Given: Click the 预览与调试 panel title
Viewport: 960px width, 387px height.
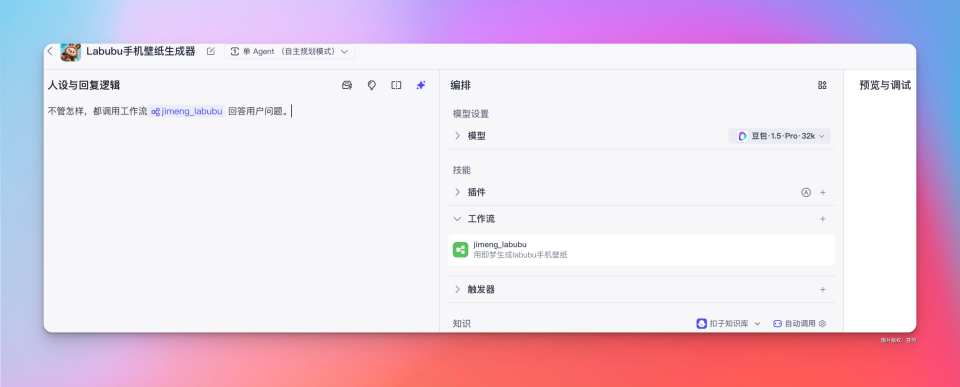Looking at the screenshot, I should pyautogui.click(x=885, y=86).
